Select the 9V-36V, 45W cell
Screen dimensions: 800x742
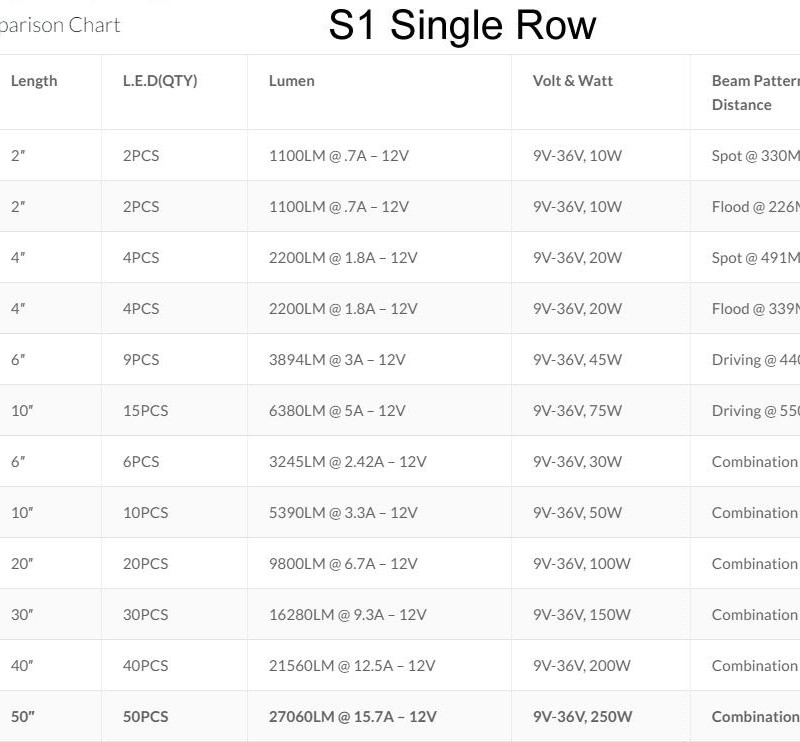click(577, 360)
